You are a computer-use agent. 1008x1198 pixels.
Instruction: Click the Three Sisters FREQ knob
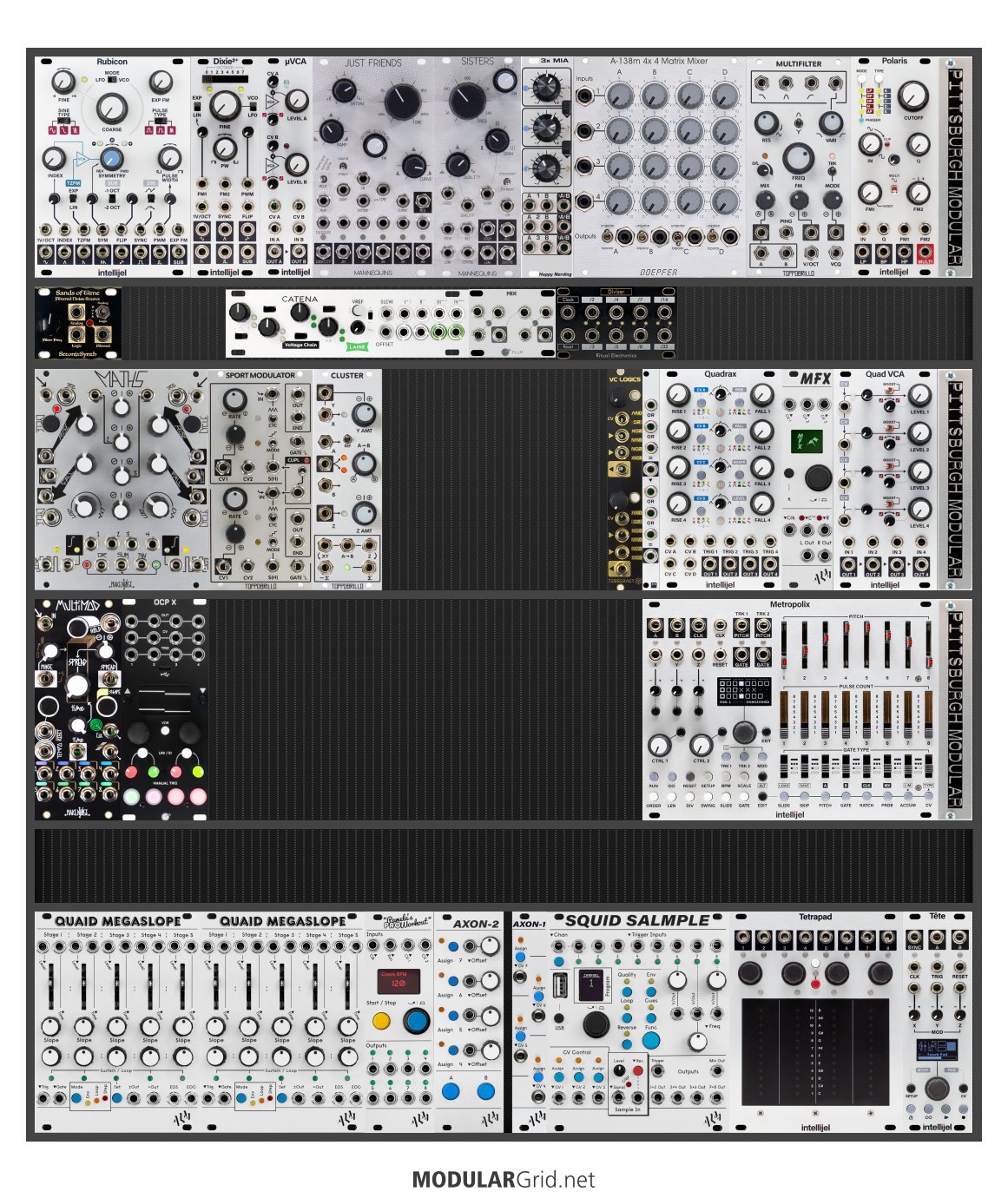(467, 101)
